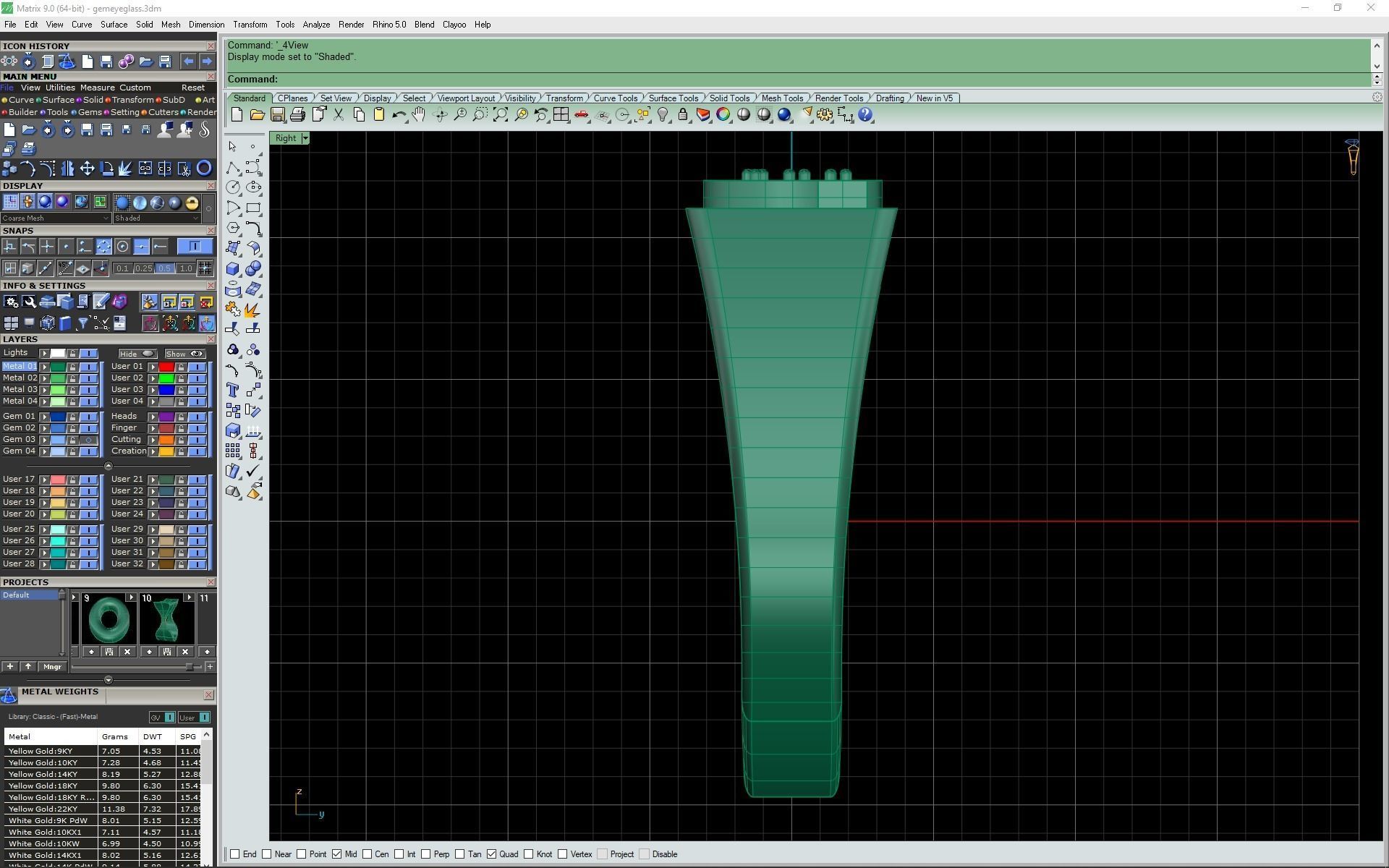Uncheck the Mid osnap checkbox

pyautogui.click(x=337, y=854)
